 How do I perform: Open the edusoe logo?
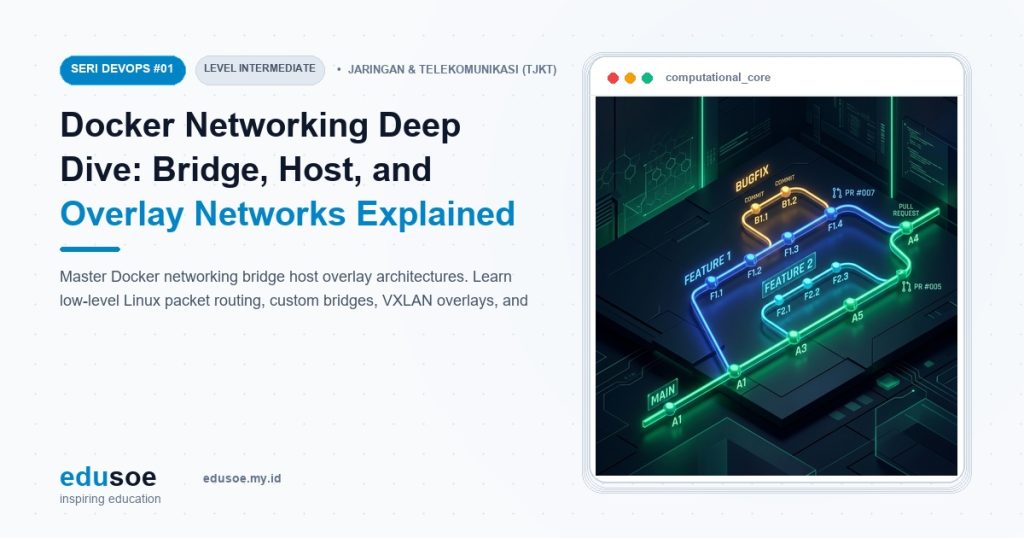108,477
